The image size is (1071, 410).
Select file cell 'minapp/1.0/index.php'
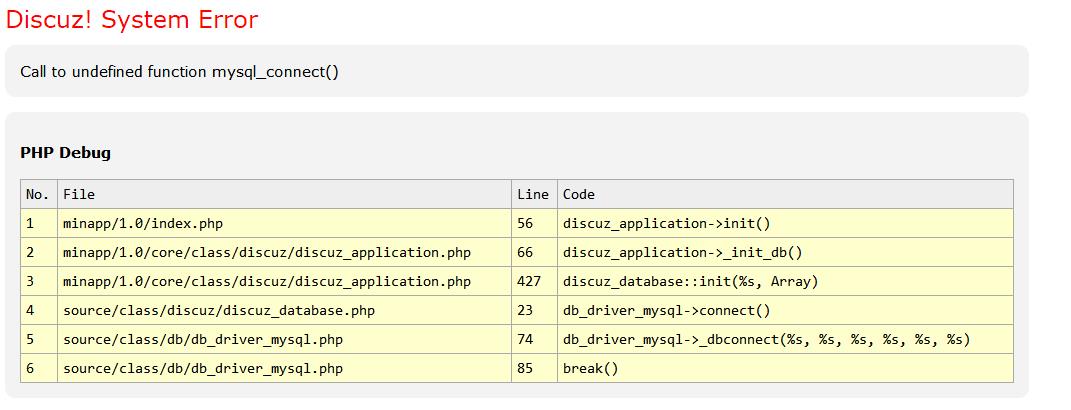pyautogui.click(x=284, y=223)
